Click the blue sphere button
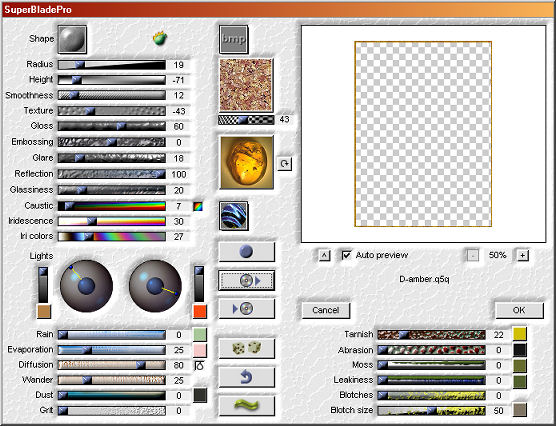This screenshot has height=426, width=556. click(x=246, y=252)
